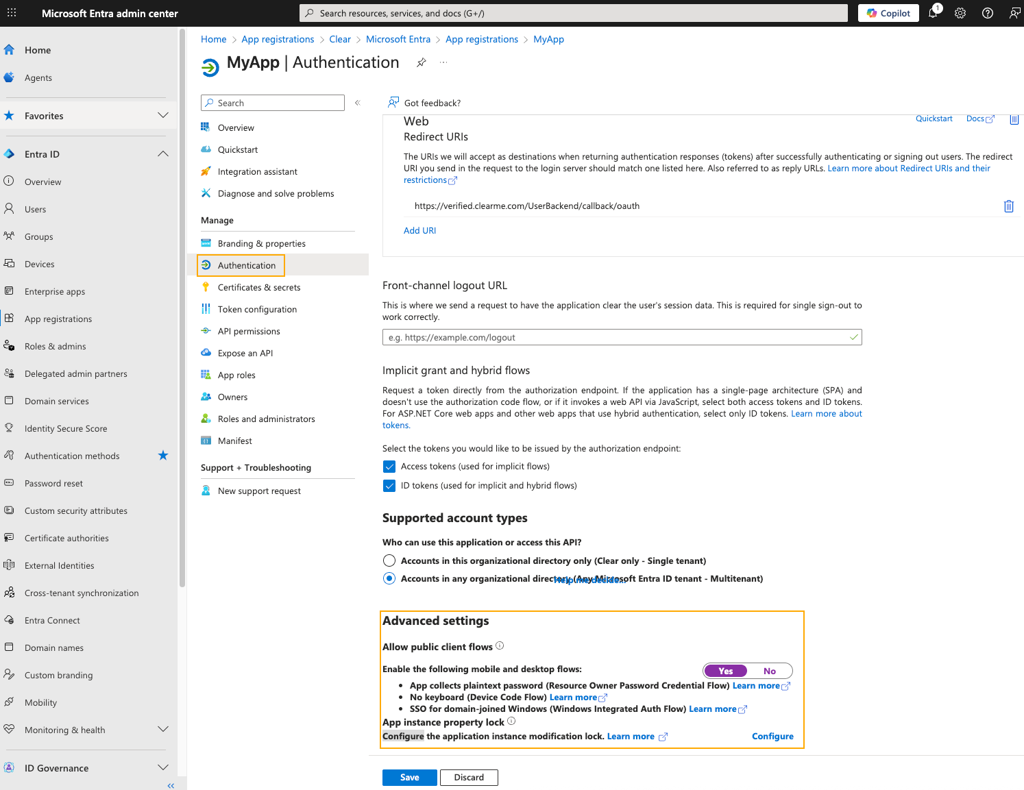
Task: Click the Got feedback icon
Action: pos(393,103)
